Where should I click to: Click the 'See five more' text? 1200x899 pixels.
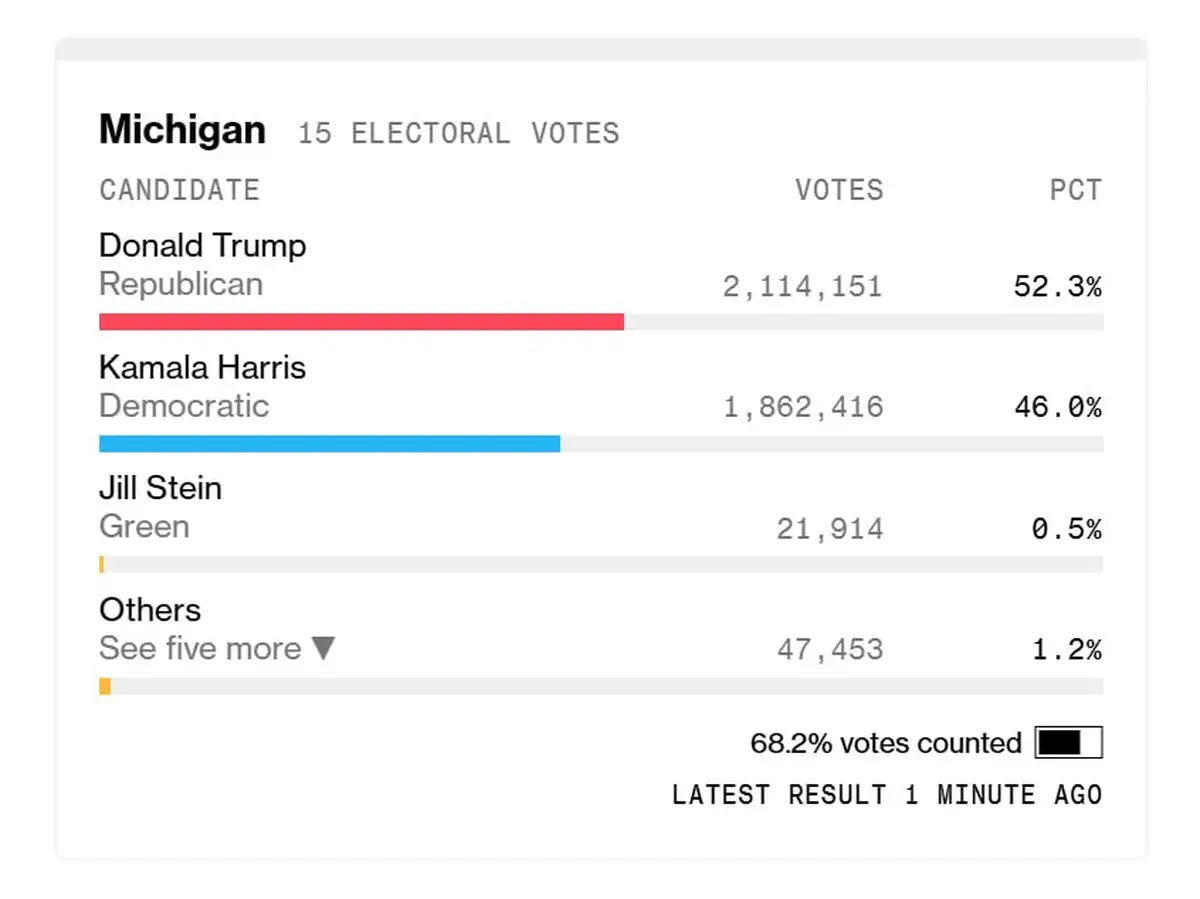click(x=200, y=649)
